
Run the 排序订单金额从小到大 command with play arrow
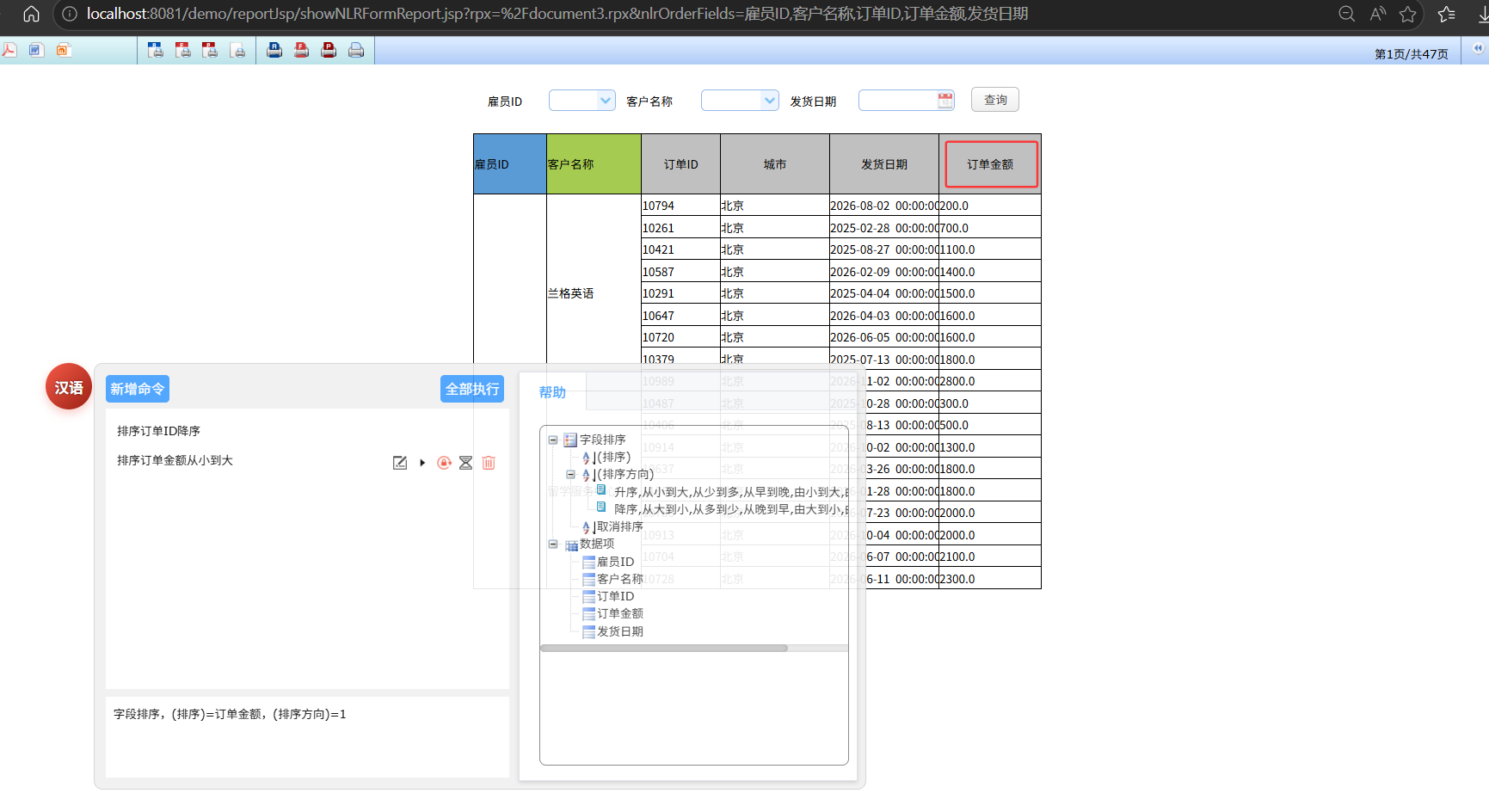click(422, 463)
